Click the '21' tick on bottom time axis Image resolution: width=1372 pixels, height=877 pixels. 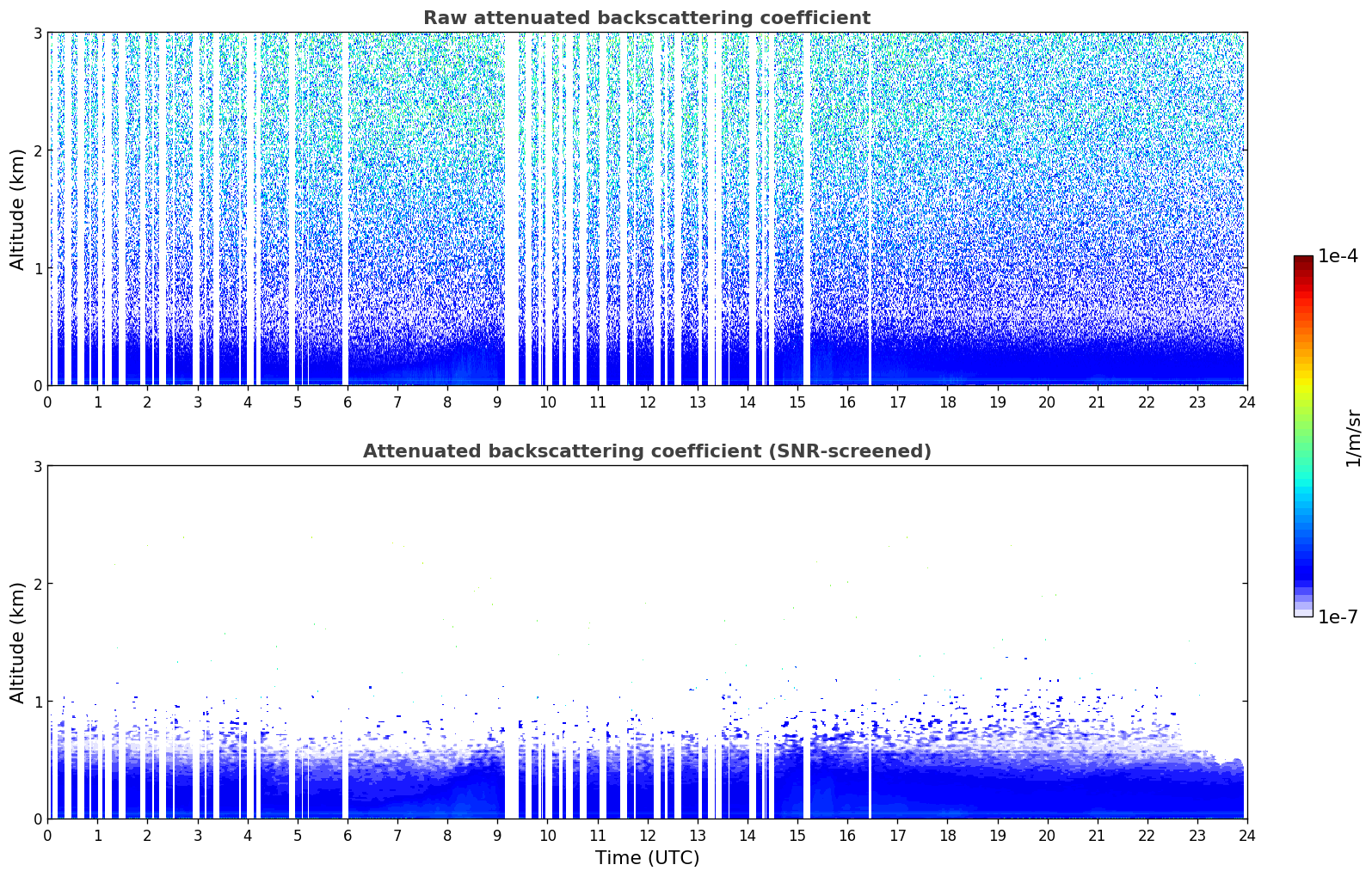1097,835
